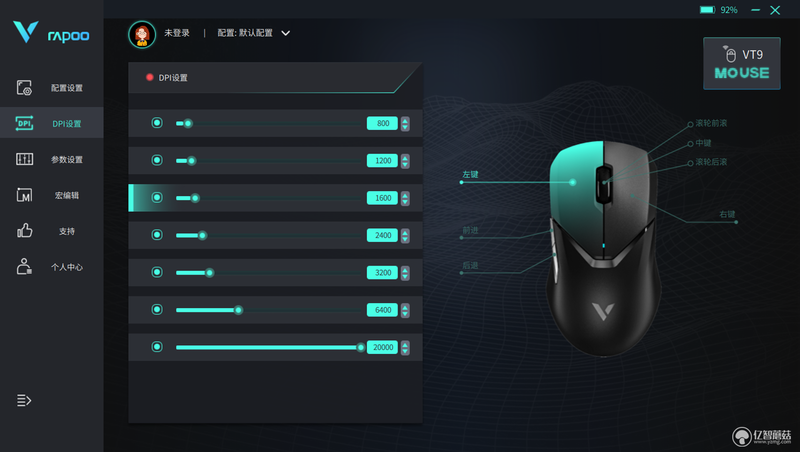Select the DPI设置 sidebar icon
800x452 pixels.
24,123
